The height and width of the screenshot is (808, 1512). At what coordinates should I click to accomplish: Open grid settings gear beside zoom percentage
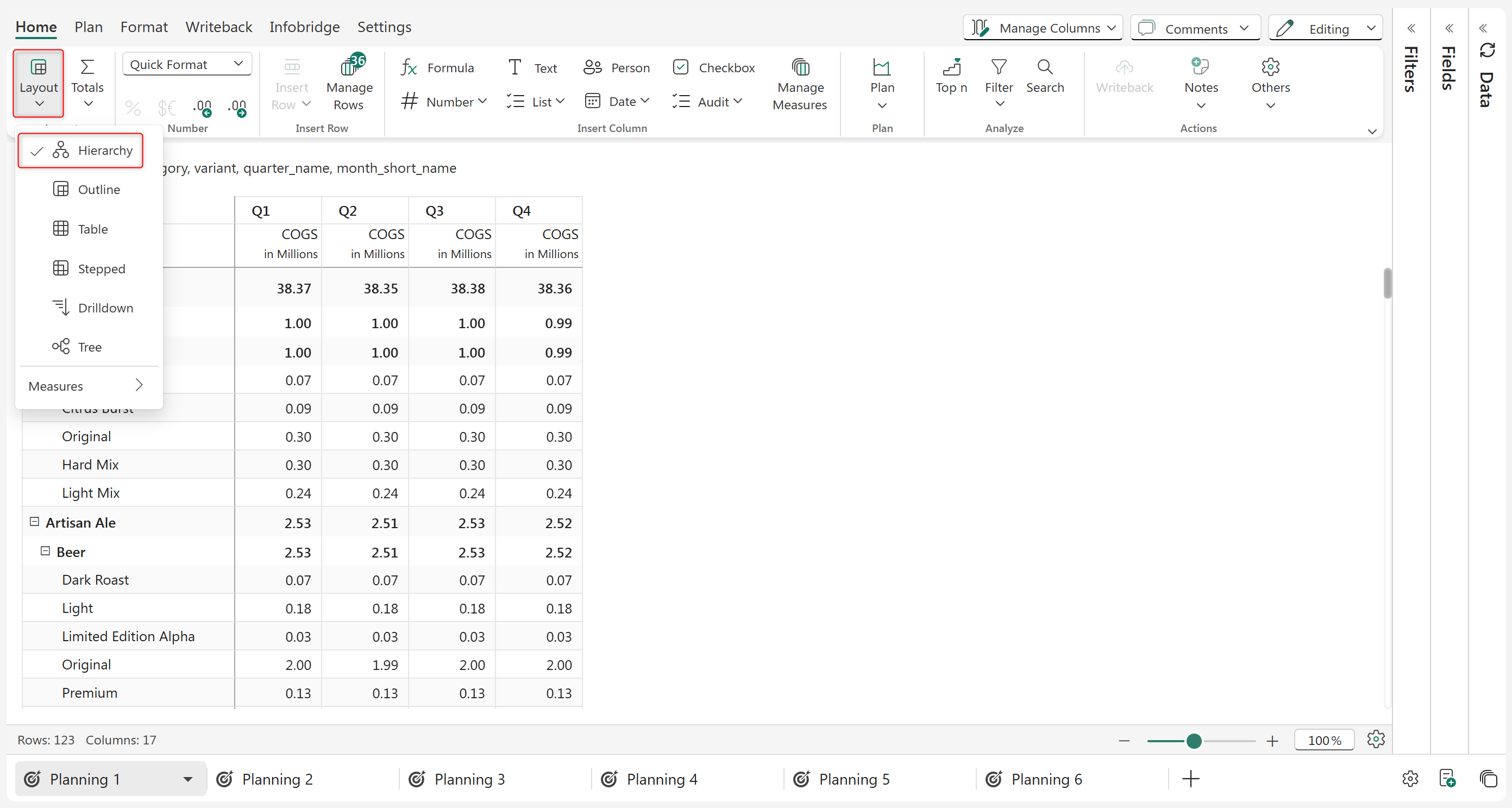[1375, 740]
